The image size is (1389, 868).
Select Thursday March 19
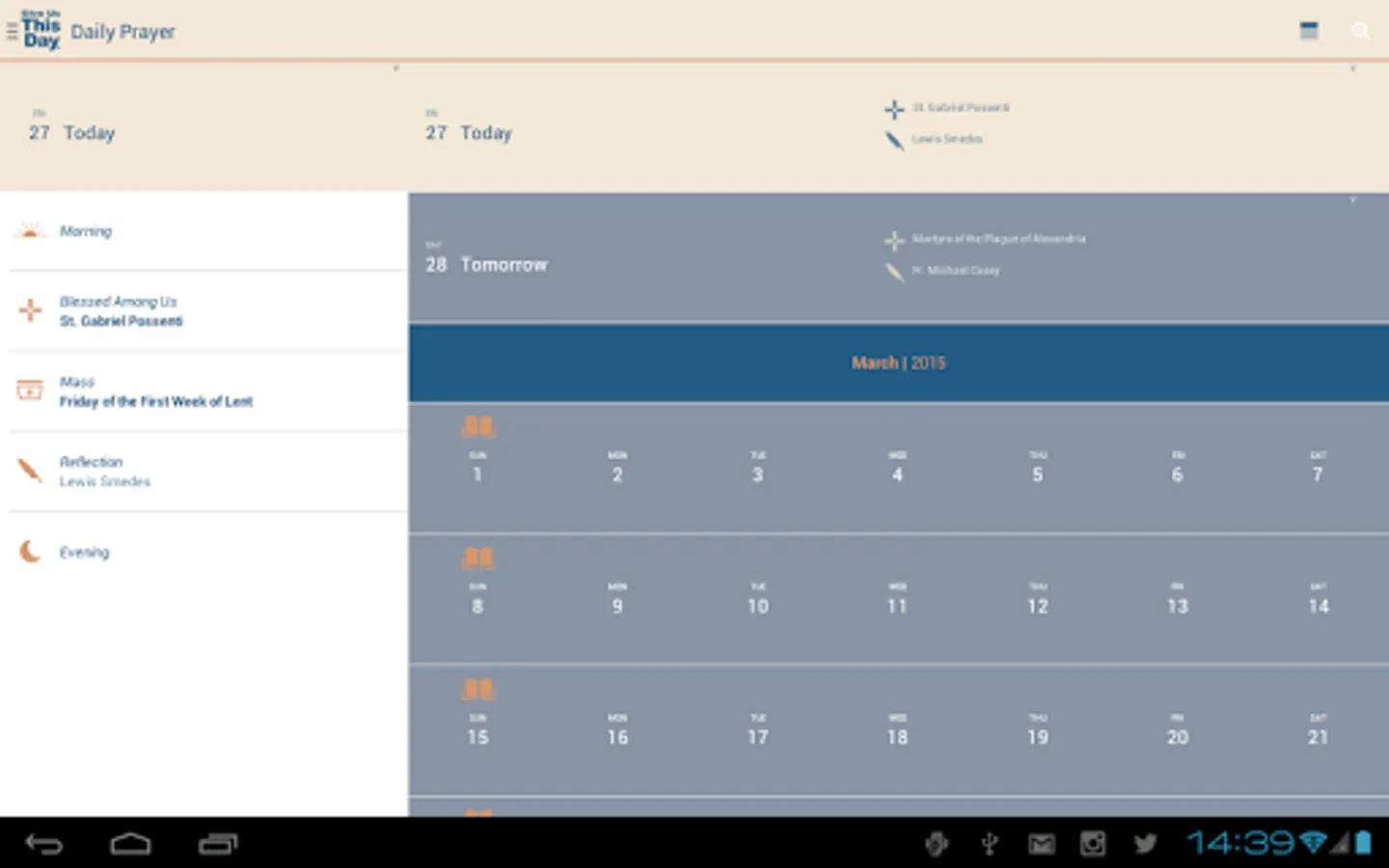click(1038, 730)
